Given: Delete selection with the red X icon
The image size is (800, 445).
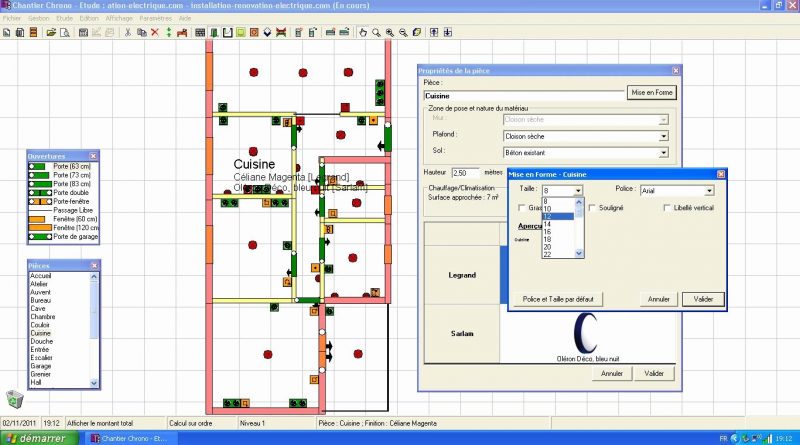Looking at the screenshot, I should click(155, 32).
